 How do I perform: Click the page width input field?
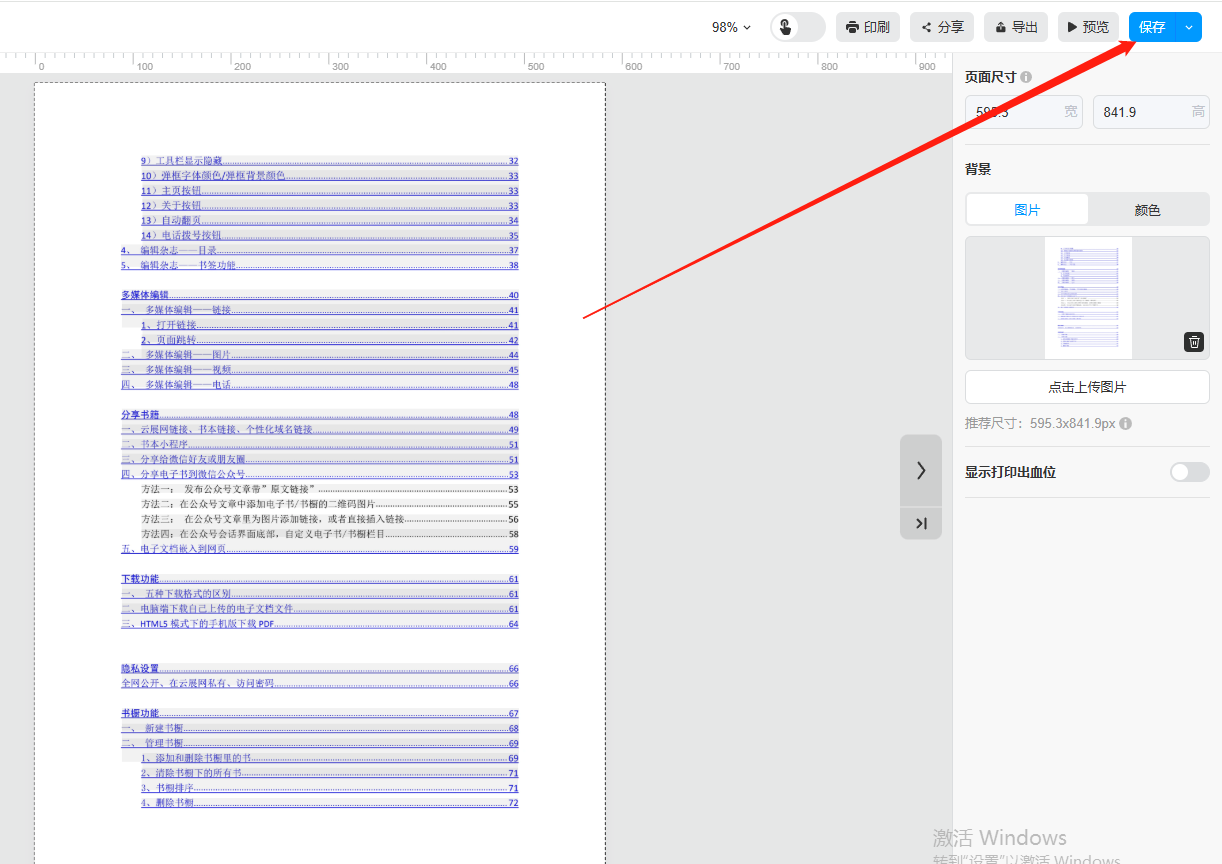(1012, 112)
